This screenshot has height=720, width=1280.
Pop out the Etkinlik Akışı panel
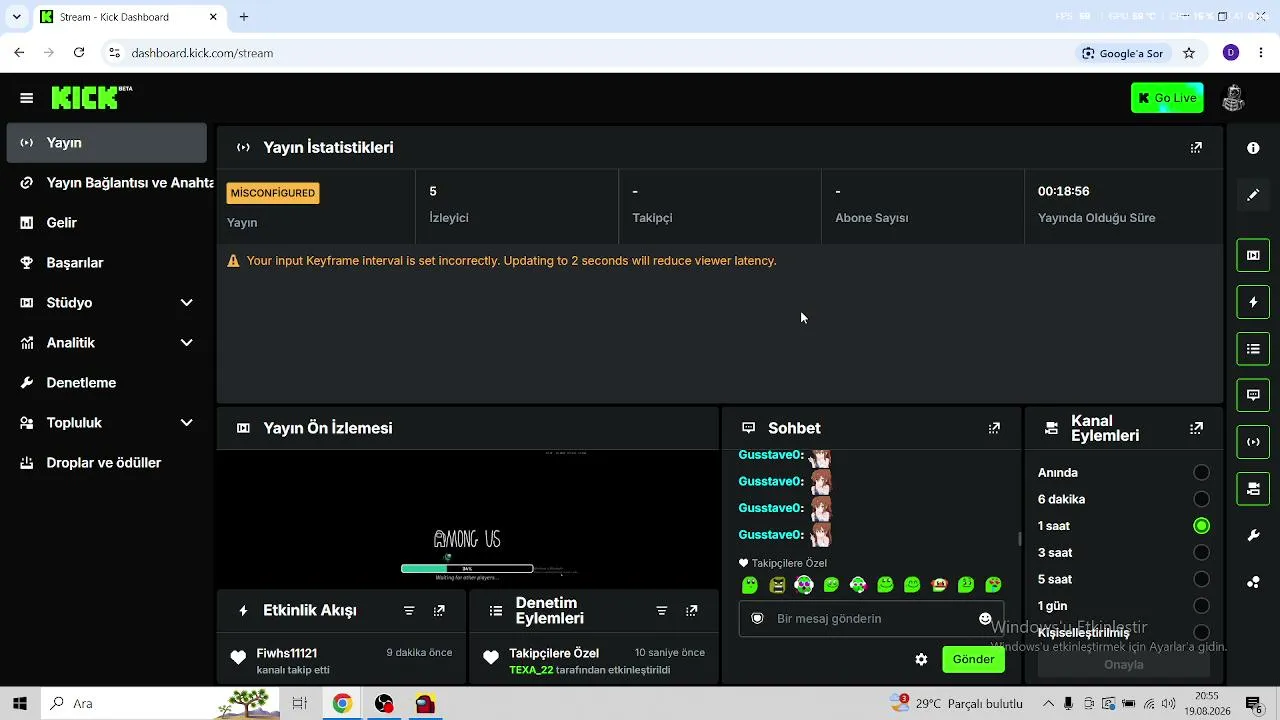439,610
